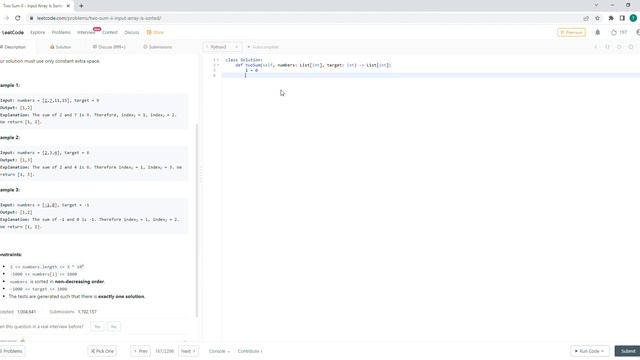Open a new browser tab
The image size is (640, 360).
tap(81, 6)
